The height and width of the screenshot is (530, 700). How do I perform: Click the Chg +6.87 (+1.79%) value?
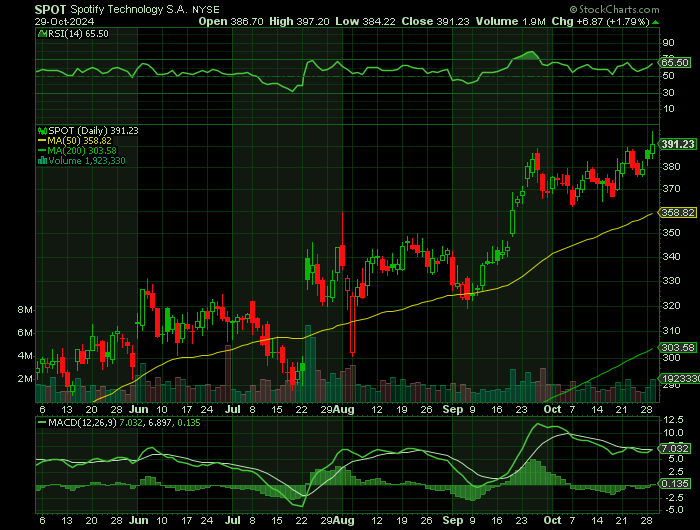600,21
